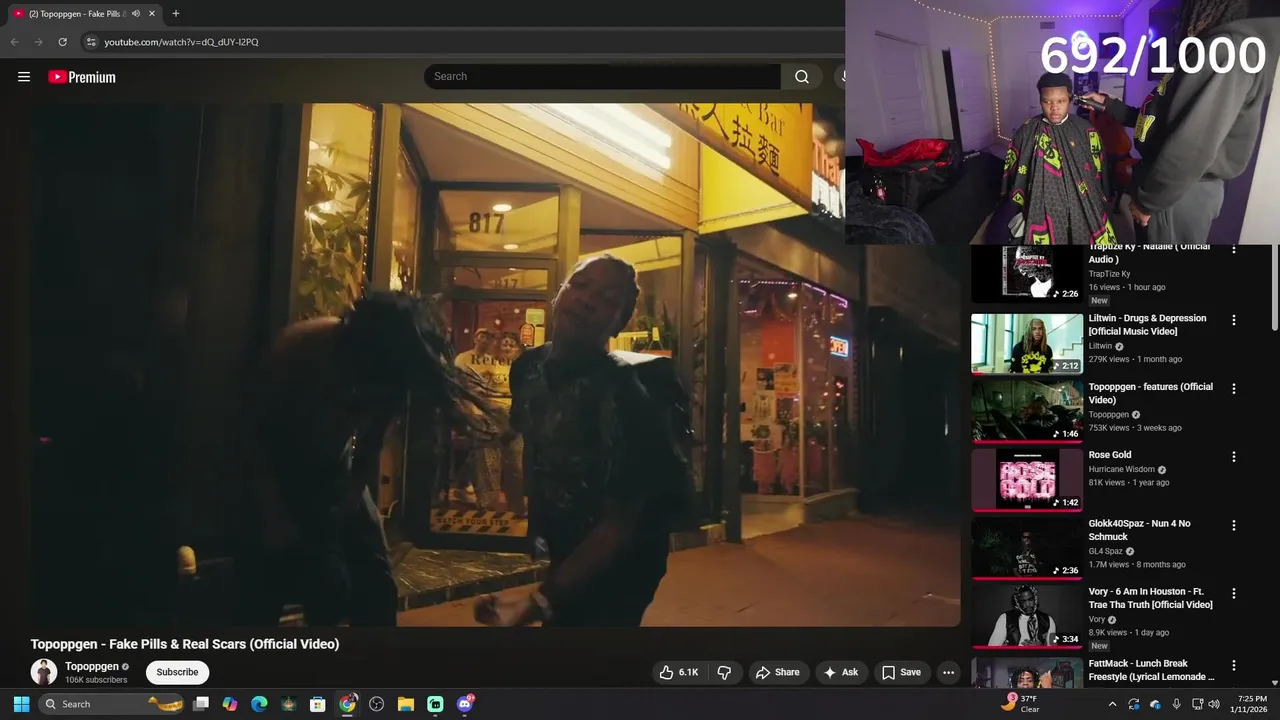Open the microphone tray icon
Image resolution: width=1280 pixels, height=720 pixels.
pyautogui.click(x=1176, y=704)
